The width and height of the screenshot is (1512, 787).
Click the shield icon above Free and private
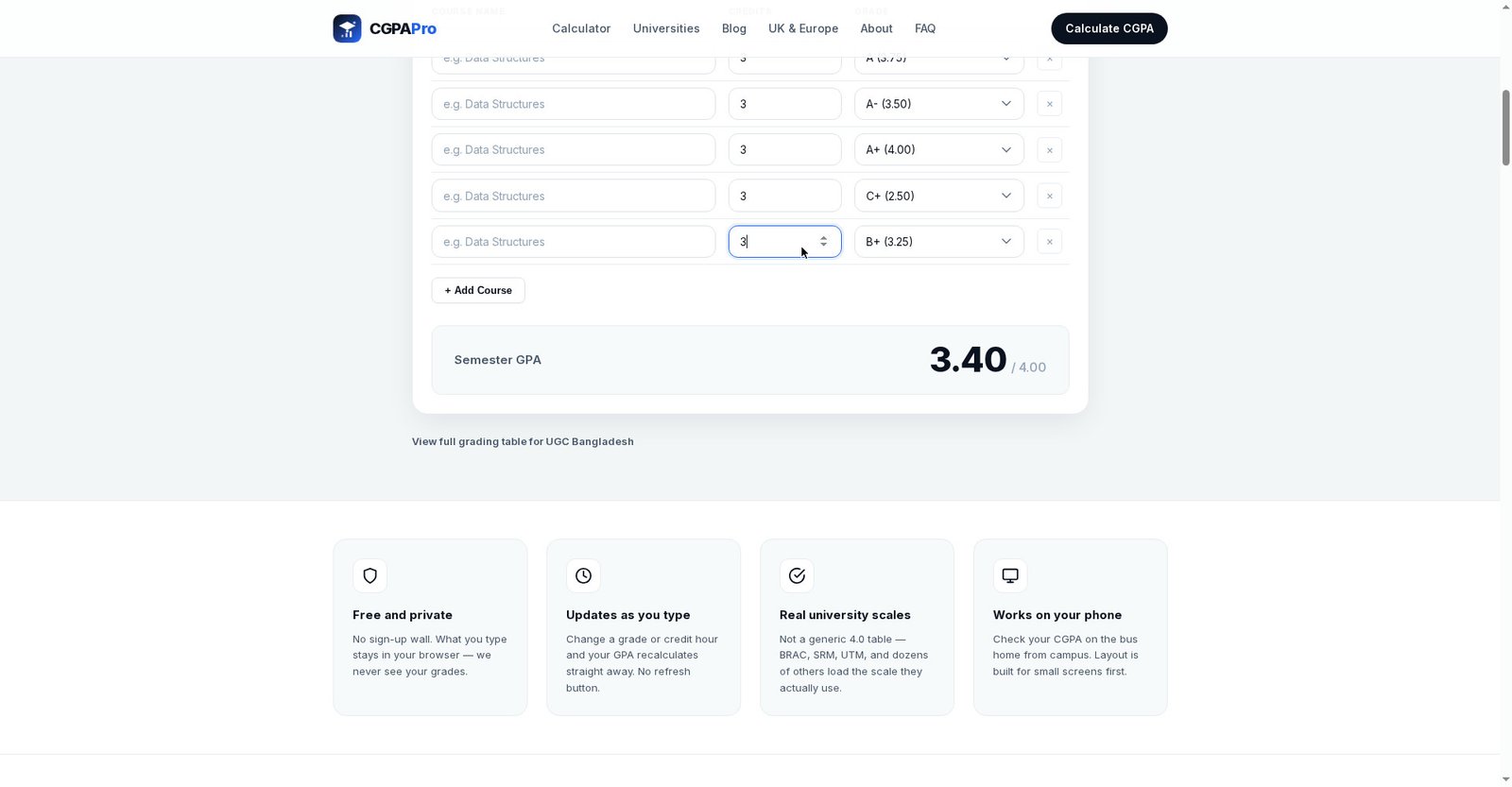point(369,575)
